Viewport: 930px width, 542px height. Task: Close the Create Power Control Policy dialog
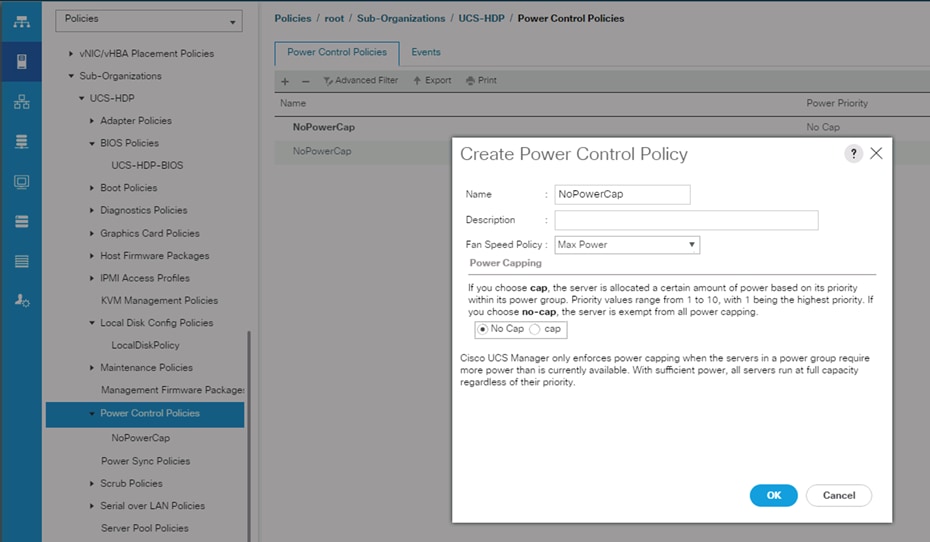click(876, 154)
